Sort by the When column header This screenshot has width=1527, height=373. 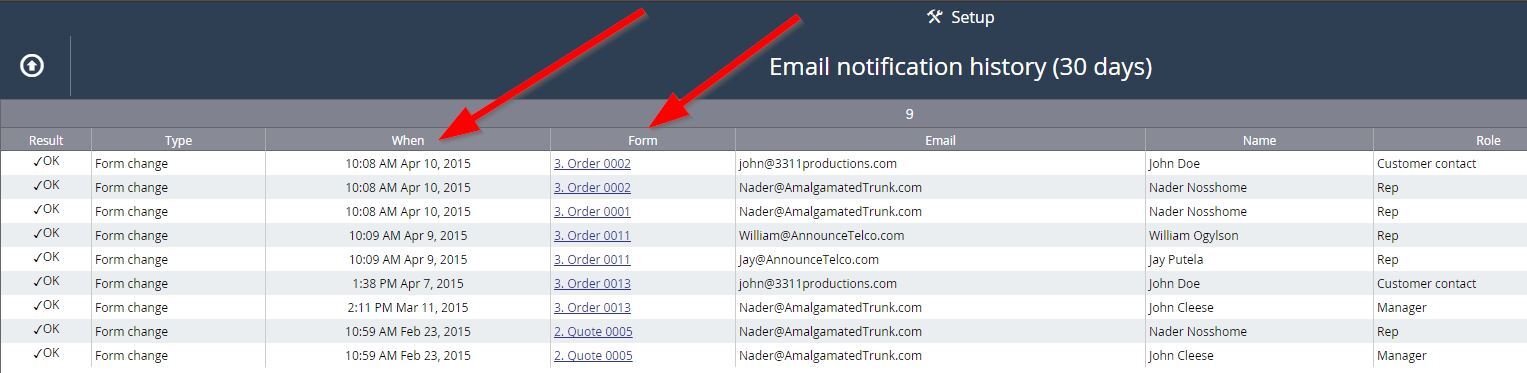pyautogui.click(x=408, y=140)
